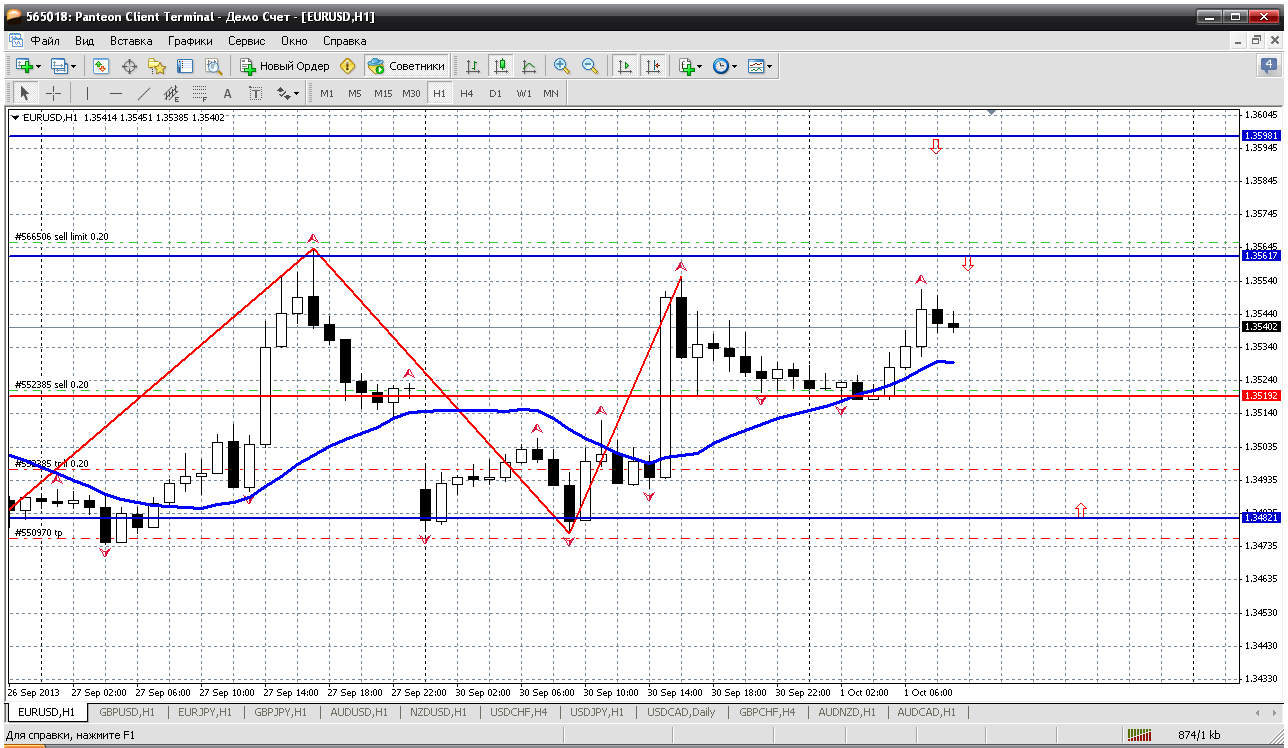The height and width of the screenshot is (748, 1288).
Task: Open the Сервис menu
Action: coord(246,41)
